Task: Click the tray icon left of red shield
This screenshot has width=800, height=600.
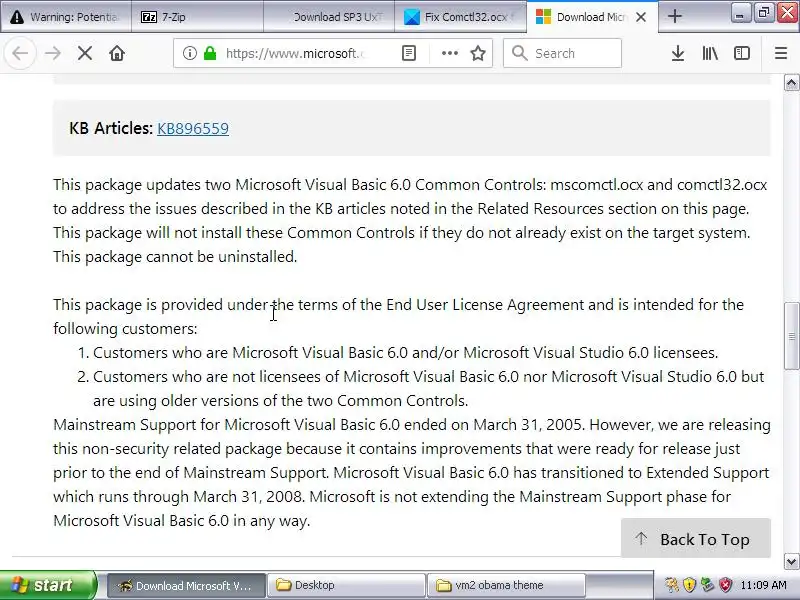Action: pos(707,585)
